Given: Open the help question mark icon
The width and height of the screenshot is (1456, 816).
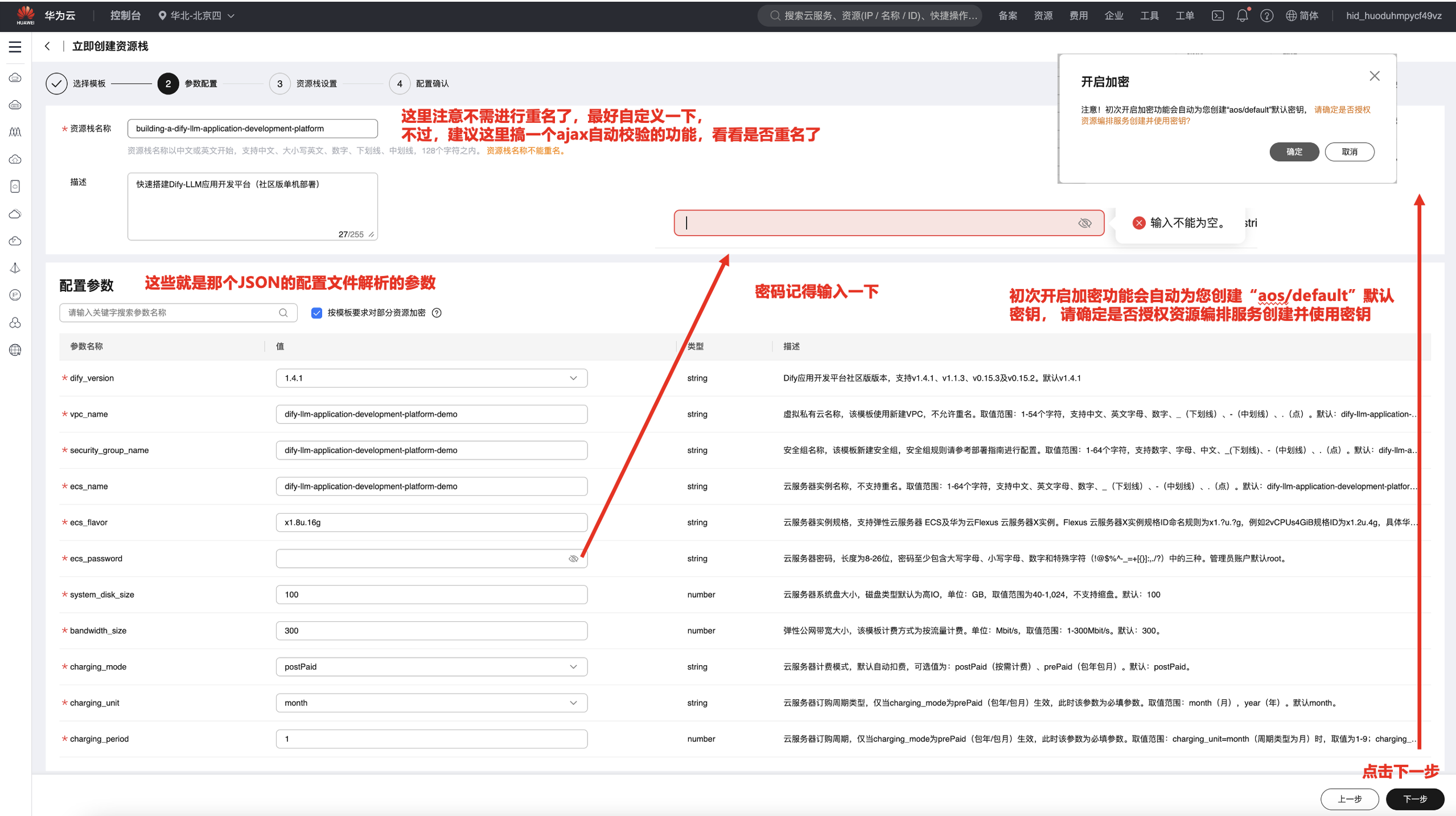Looking at the screenshot, I should tap(1266, 16).
